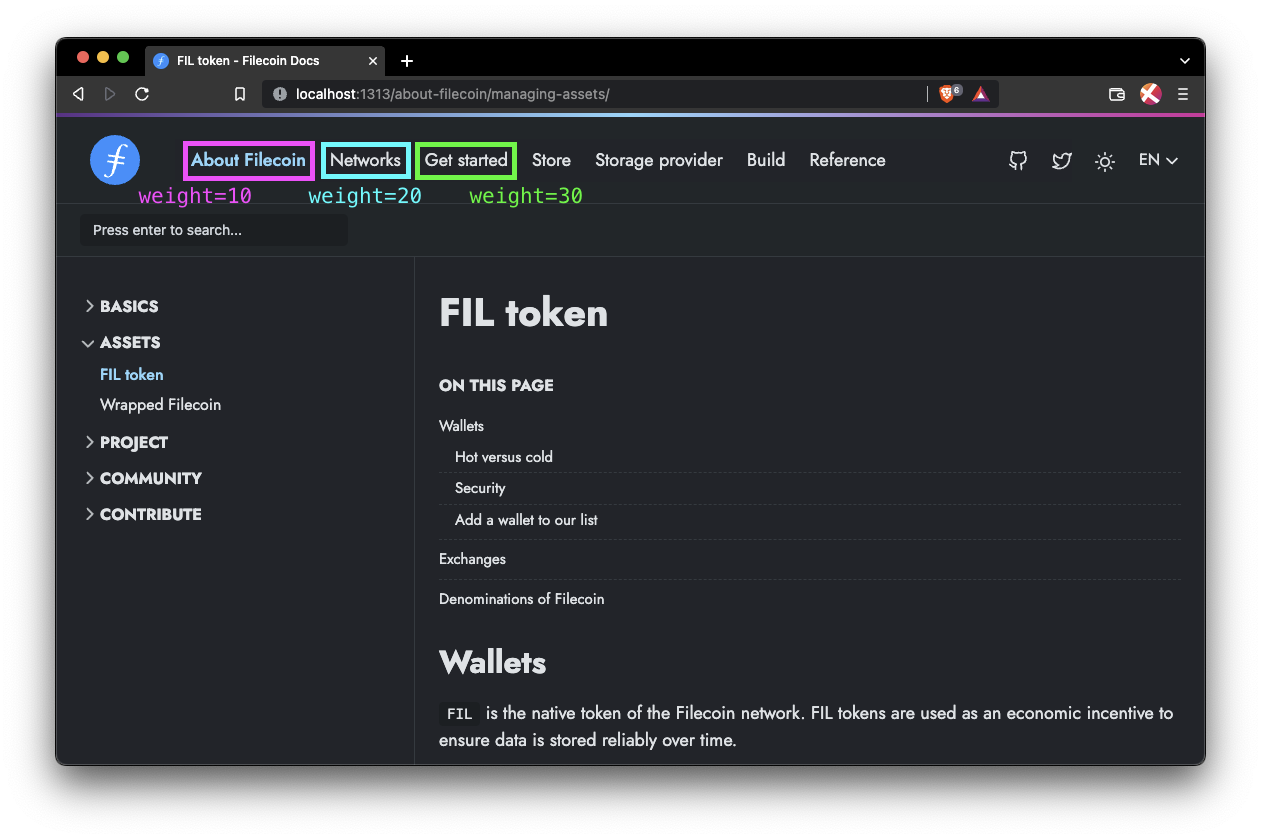Select FIL token in the sidebar
This screenshot has width=1261, height=839.
[x=132, y=374]
